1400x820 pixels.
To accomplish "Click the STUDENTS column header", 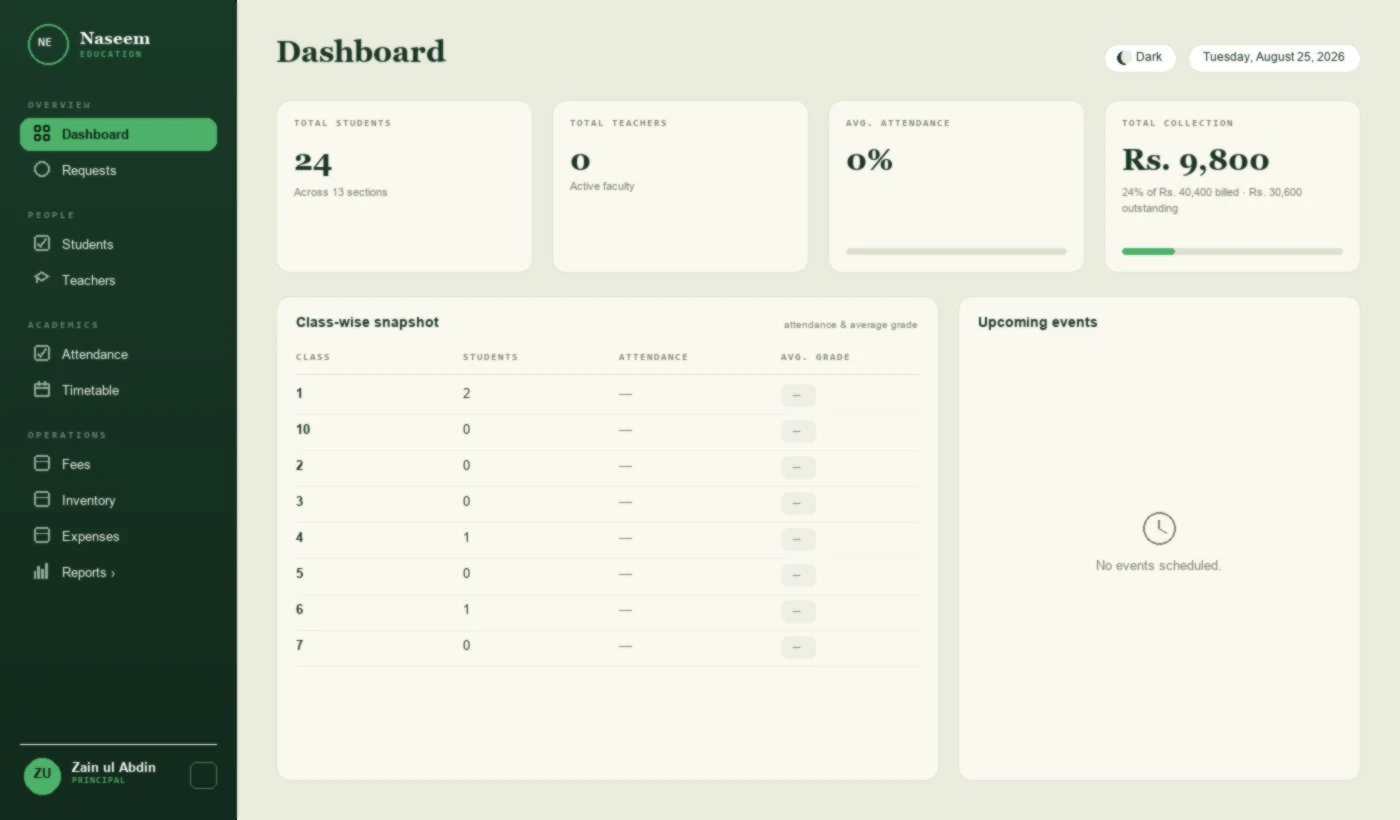I will [x=490, y=357].
